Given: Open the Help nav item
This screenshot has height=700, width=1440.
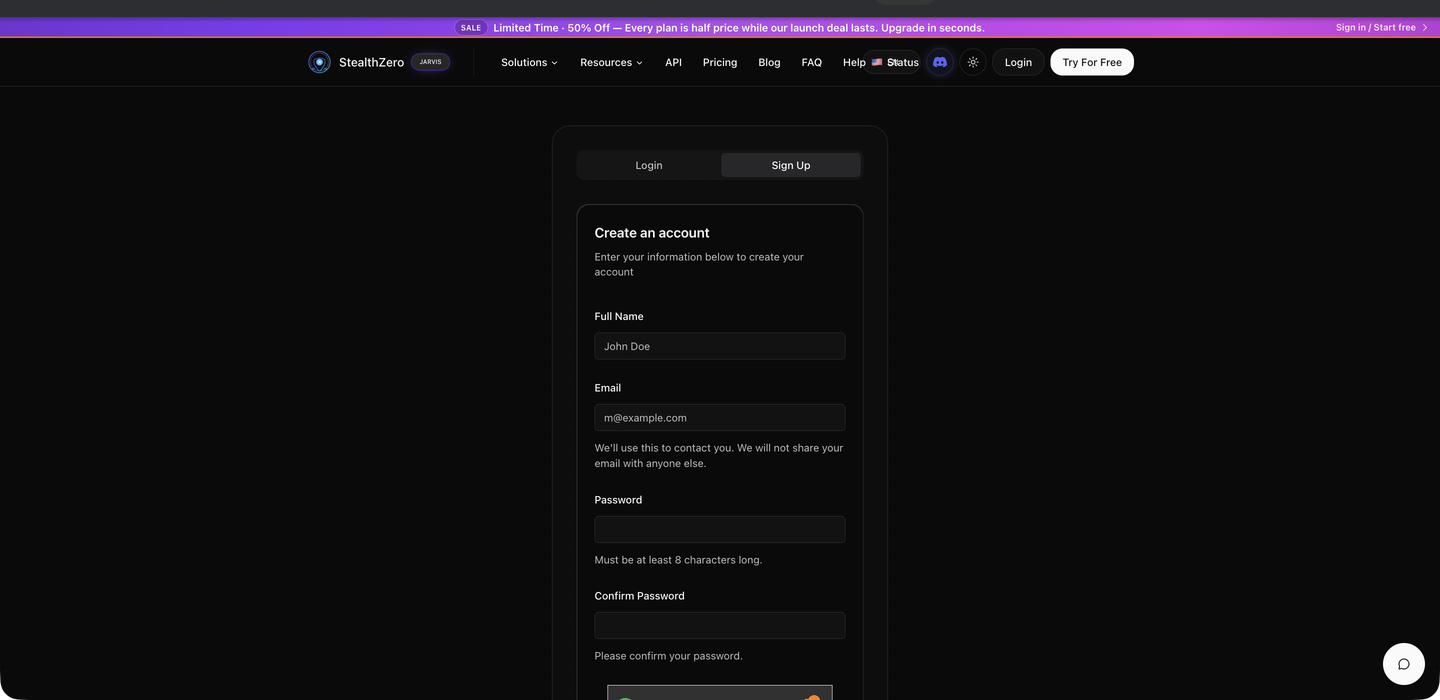Looking at the screenshot, I should point(854,62).
